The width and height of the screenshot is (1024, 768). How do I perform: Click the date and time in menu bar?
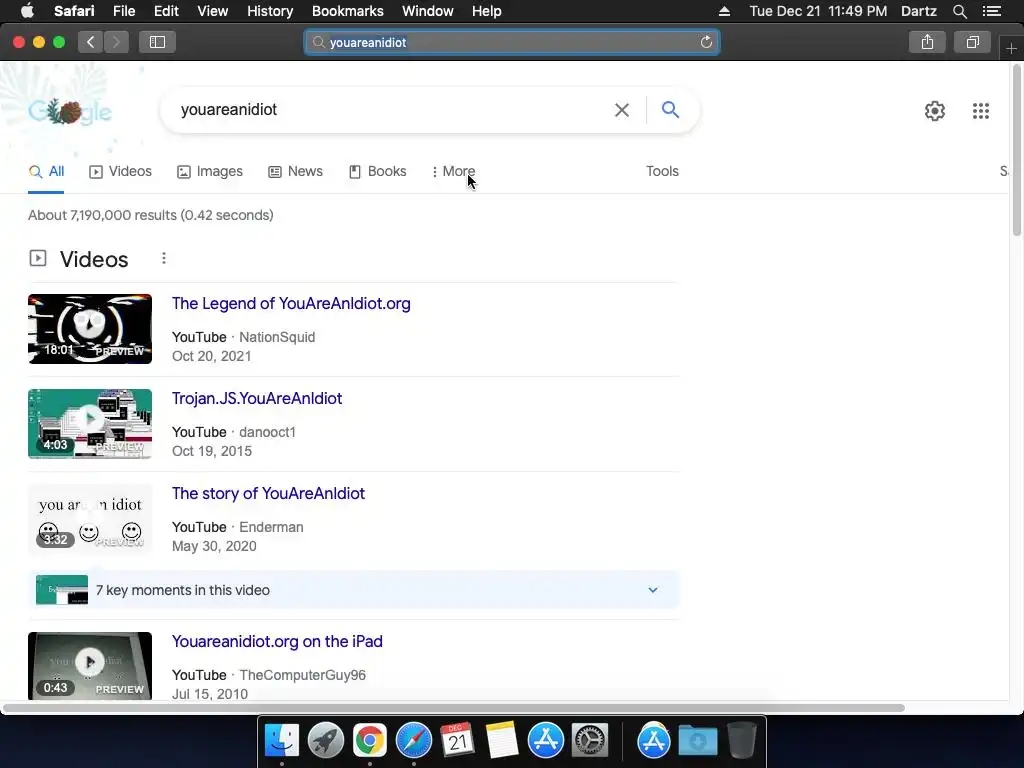click(x=818, y=11)
